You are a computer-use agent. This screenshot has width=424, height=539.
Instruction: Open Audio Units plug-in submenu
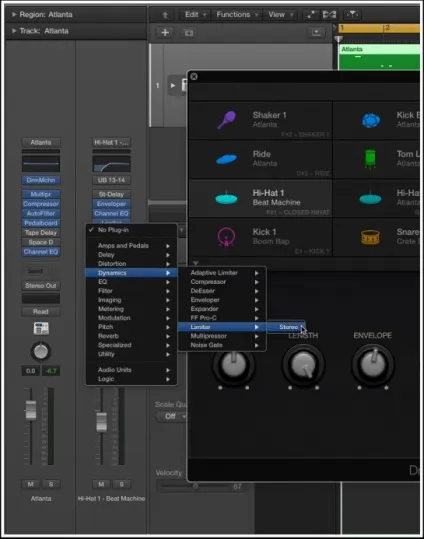coord(131,370)
